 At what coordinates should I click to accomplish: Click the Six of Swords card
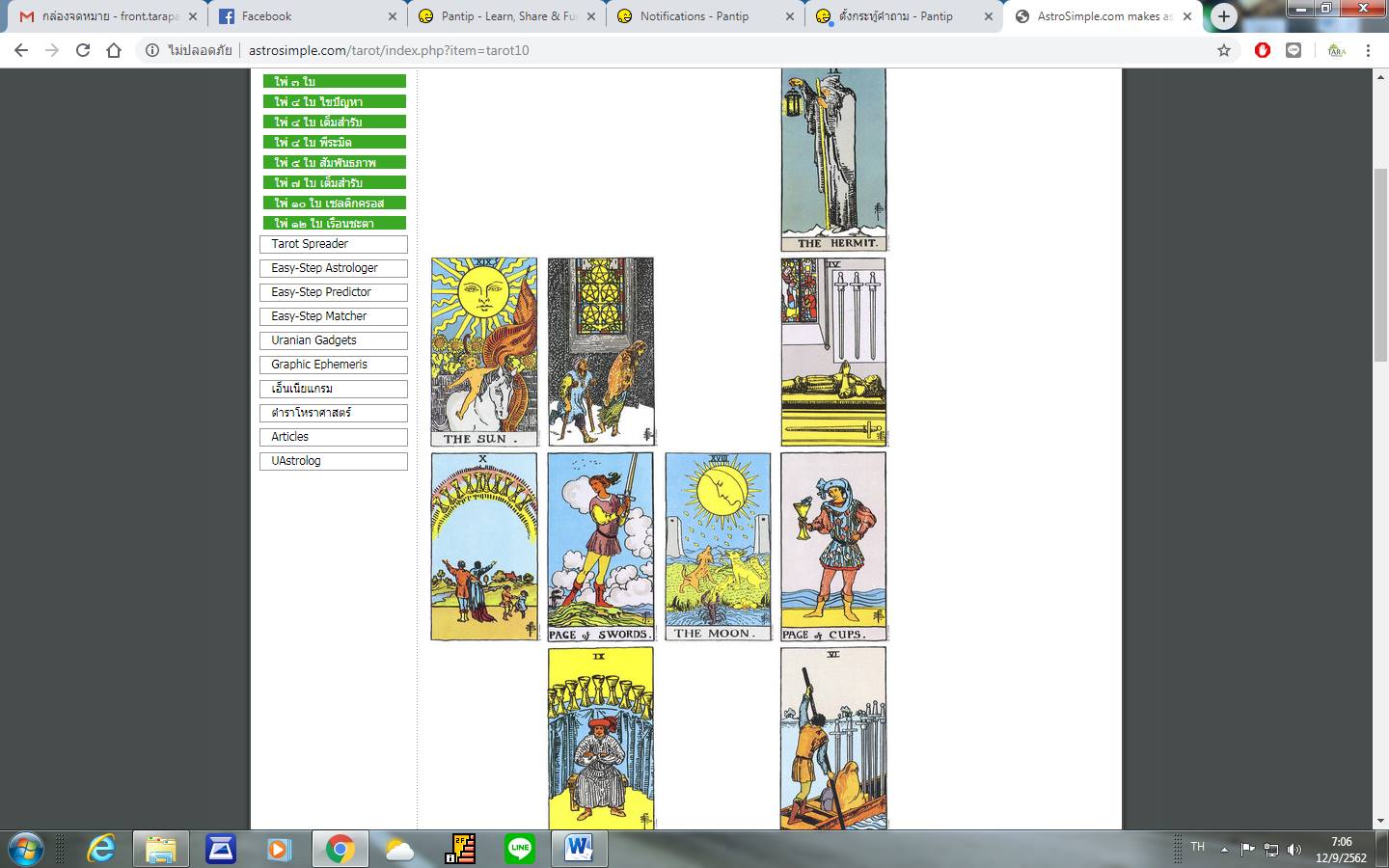pyautogui.click(x=833, y=738)
